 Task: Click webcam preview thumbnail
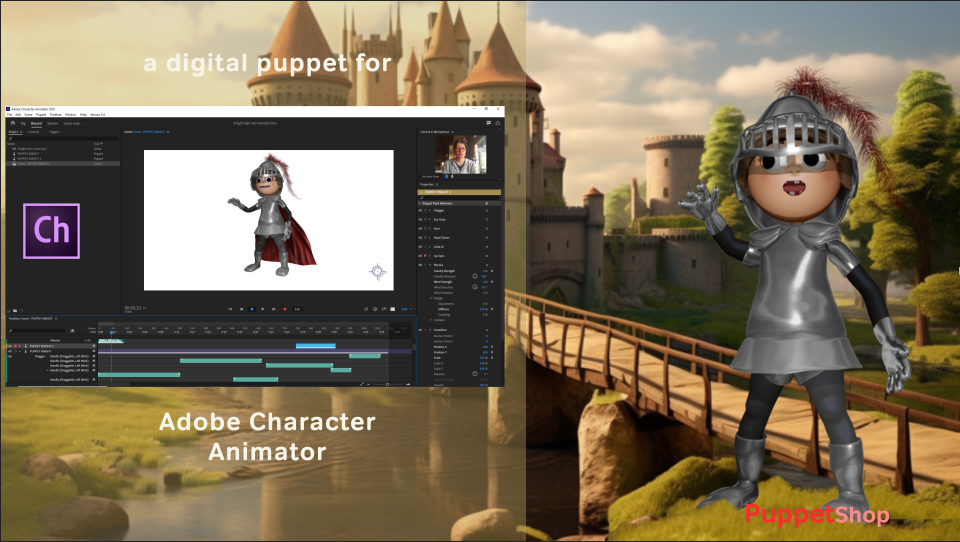tap(461, 154)
